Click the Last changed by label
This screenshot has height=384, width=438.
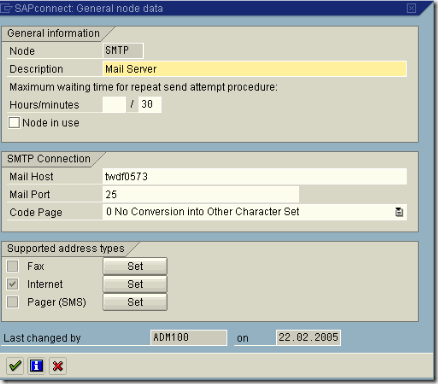tap(42, 338)
